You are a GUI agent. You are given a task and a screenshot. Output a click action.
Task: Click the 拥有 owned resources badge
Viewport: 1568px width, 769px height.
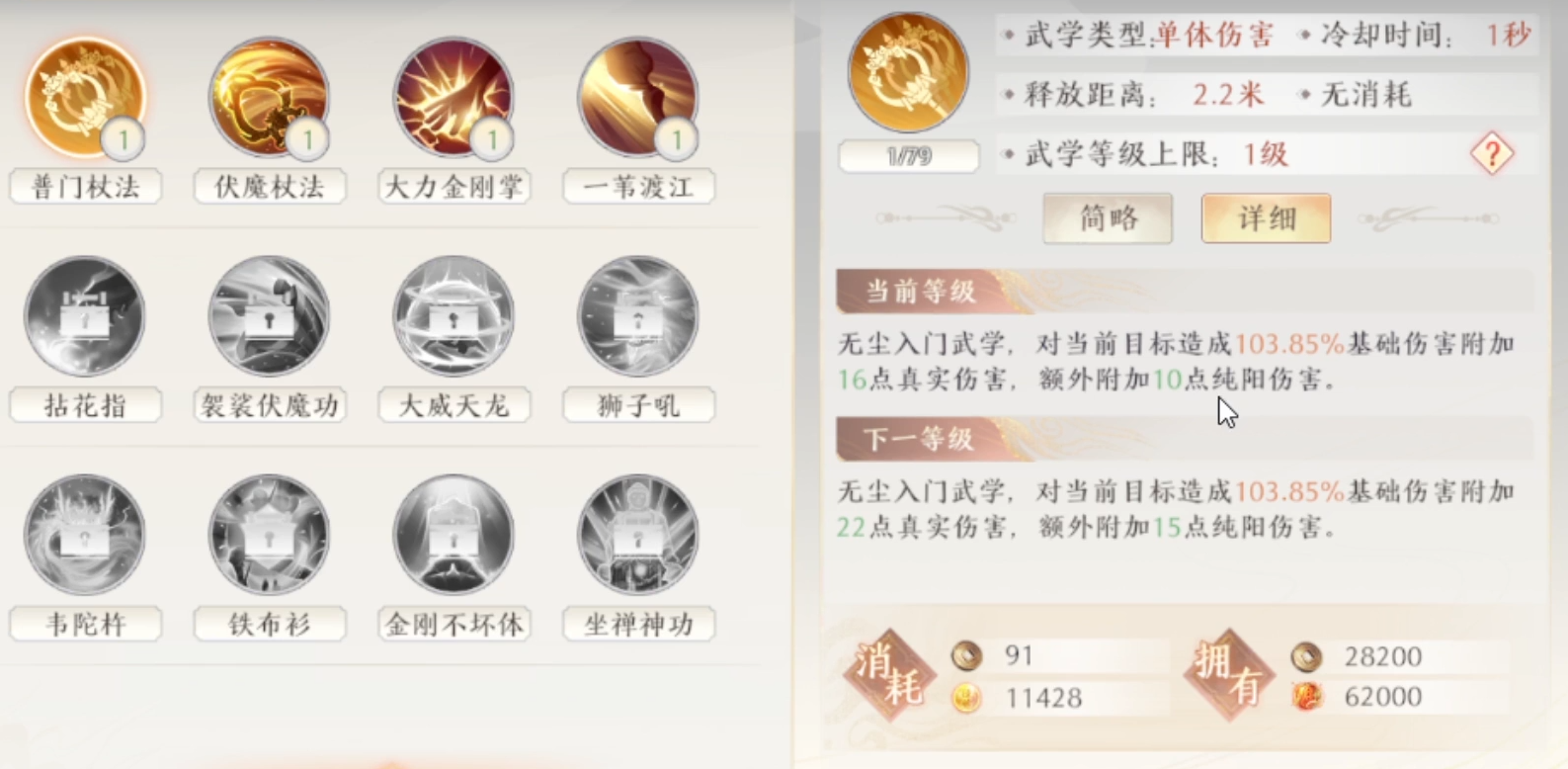pyautogui.click(x=1229, y=675)
